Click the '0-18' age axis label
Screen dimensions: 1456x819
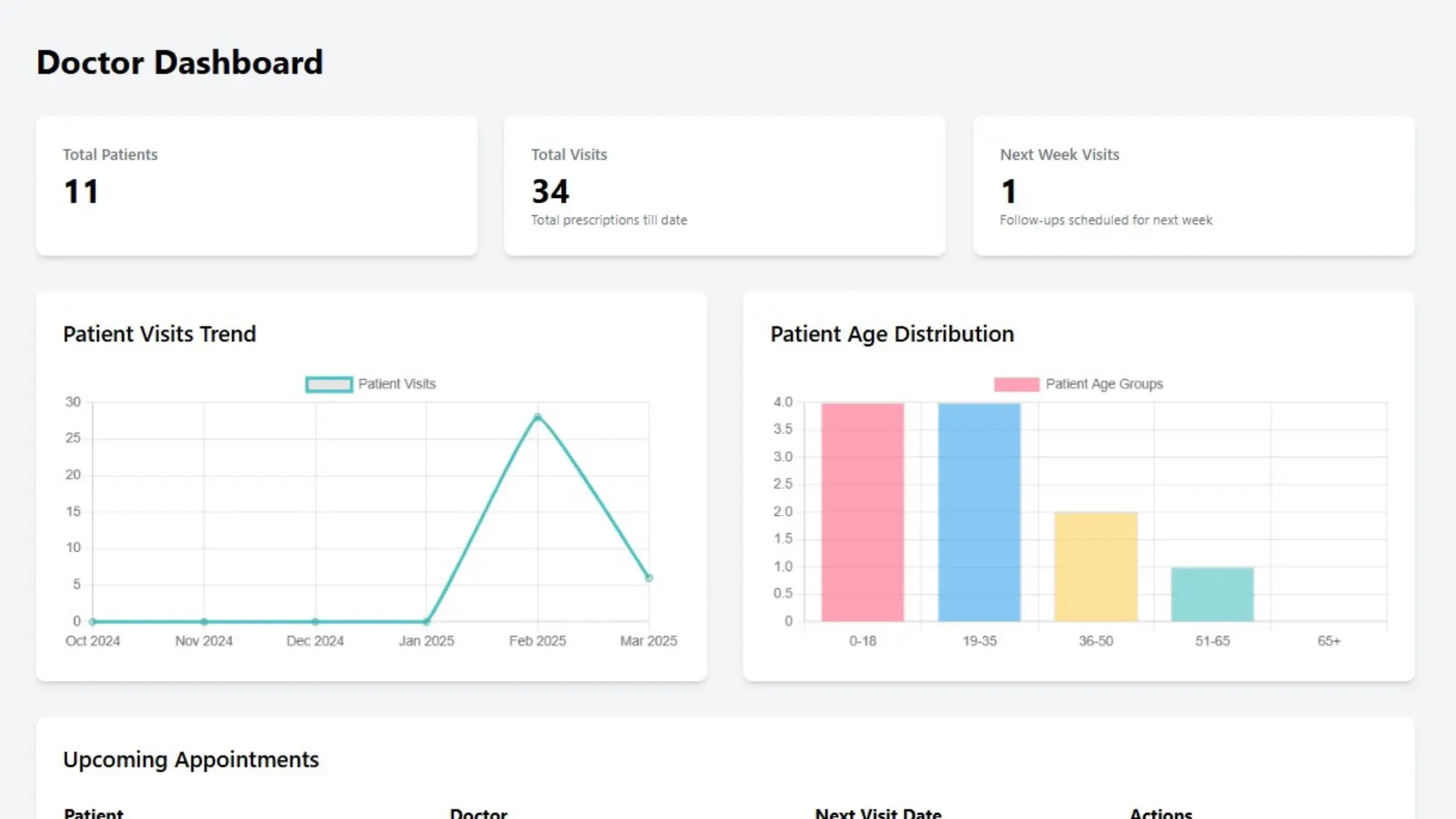coord(863,641)
